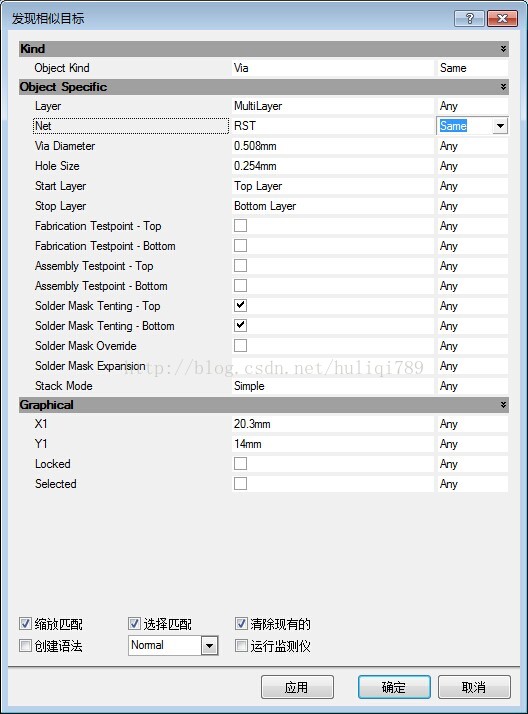528x714 pixels.
Task: Click the Y1 Any match cell
Action: (x=472, y=444)
